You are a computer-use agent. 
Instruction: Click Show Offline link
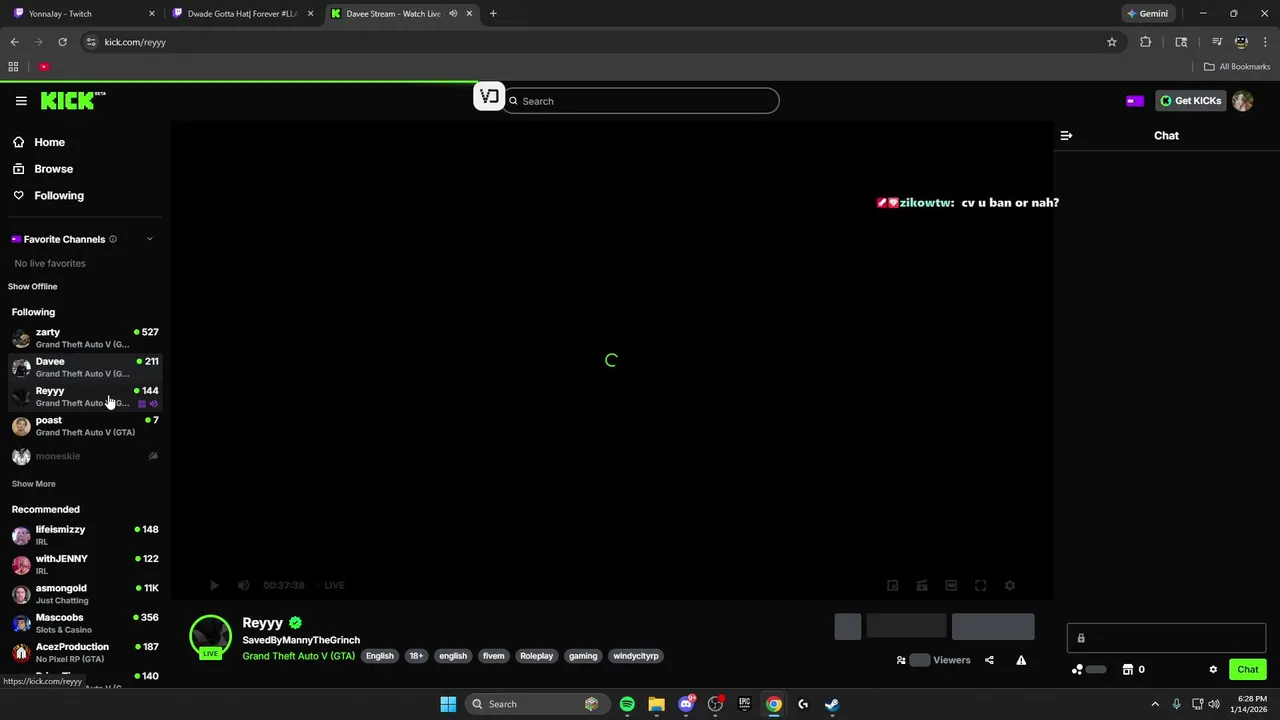coord(33,287)
